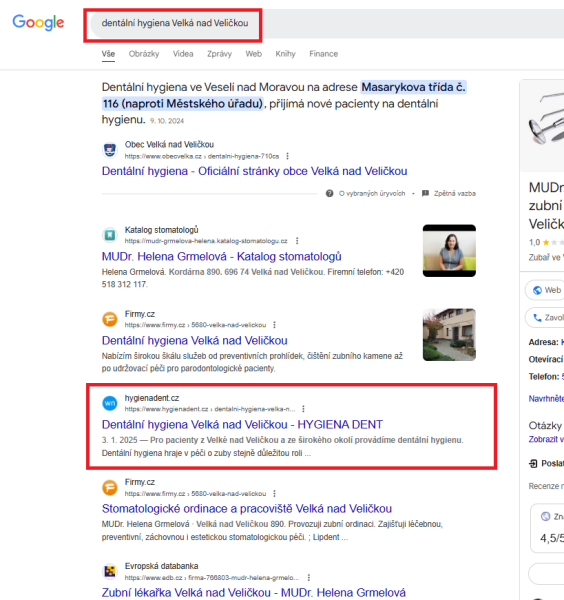Open Dentální hygiena Velká nad Veličkou - HYGIENA DENT
This screenshot has width=564, height=600.
pos(242,424)
